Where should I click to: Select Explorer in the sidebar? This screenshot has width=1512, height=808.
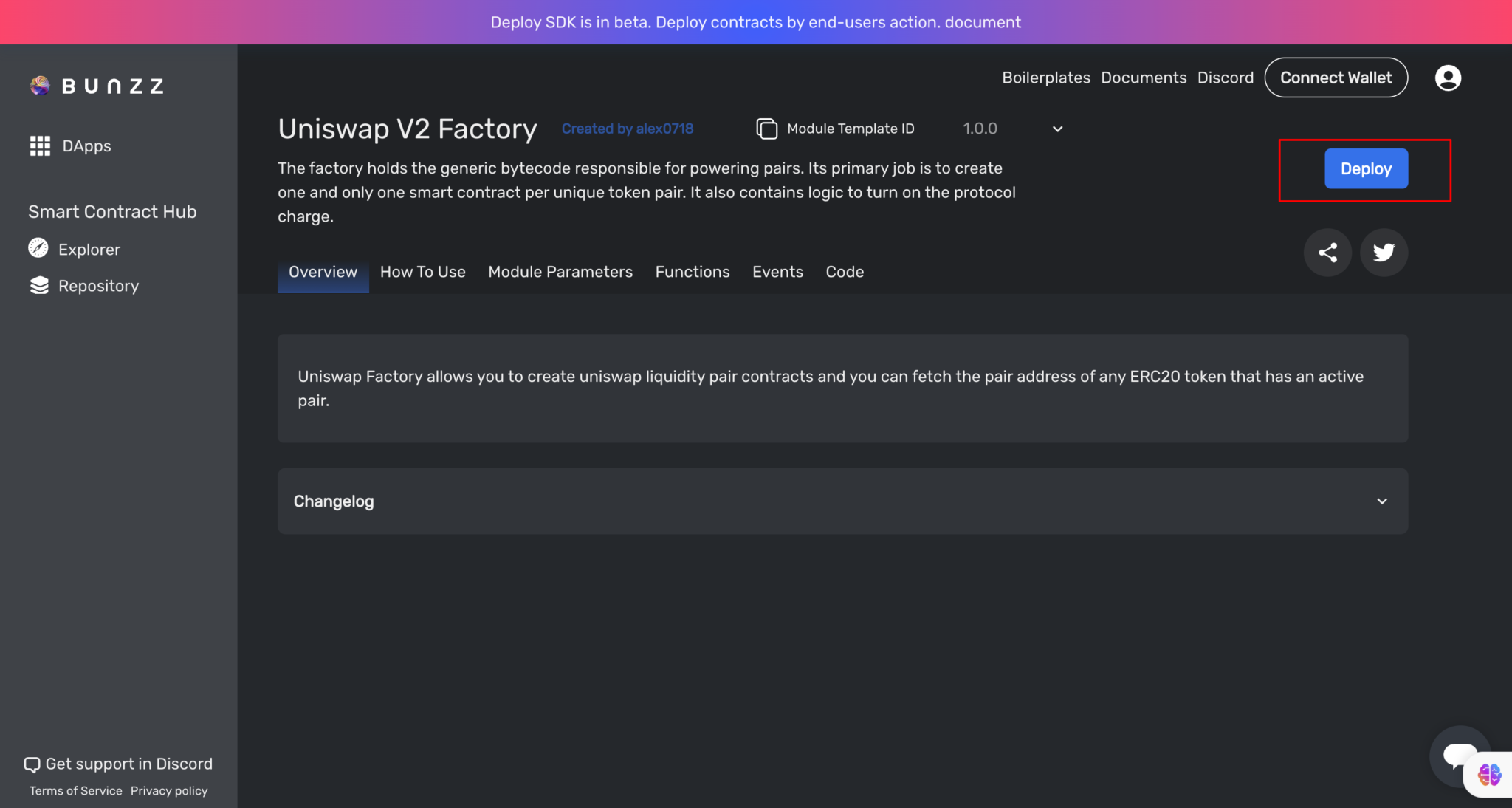pos(89,249)
